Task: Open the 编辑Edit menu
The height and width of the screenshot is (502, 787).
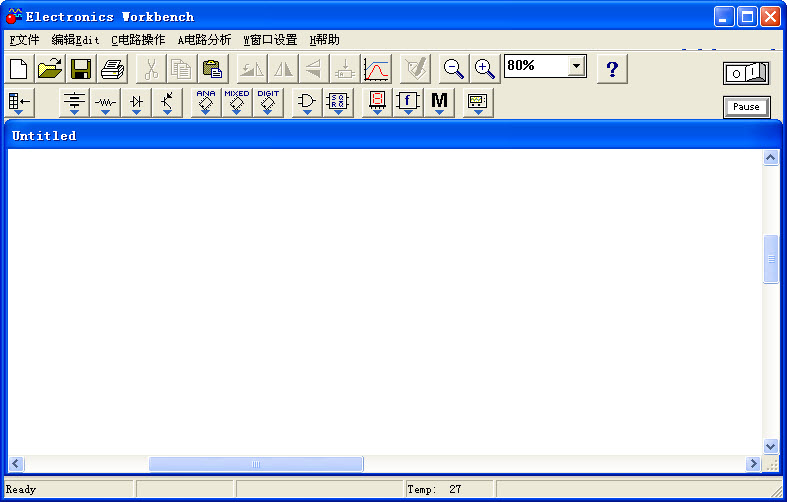Action: 75,40
